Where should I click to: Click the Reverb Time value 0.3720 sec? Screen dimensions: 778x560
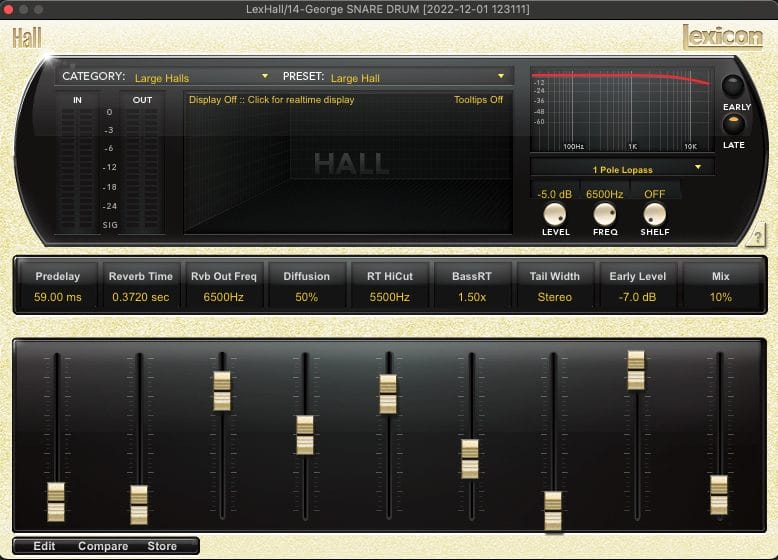[x=140, y=297]
